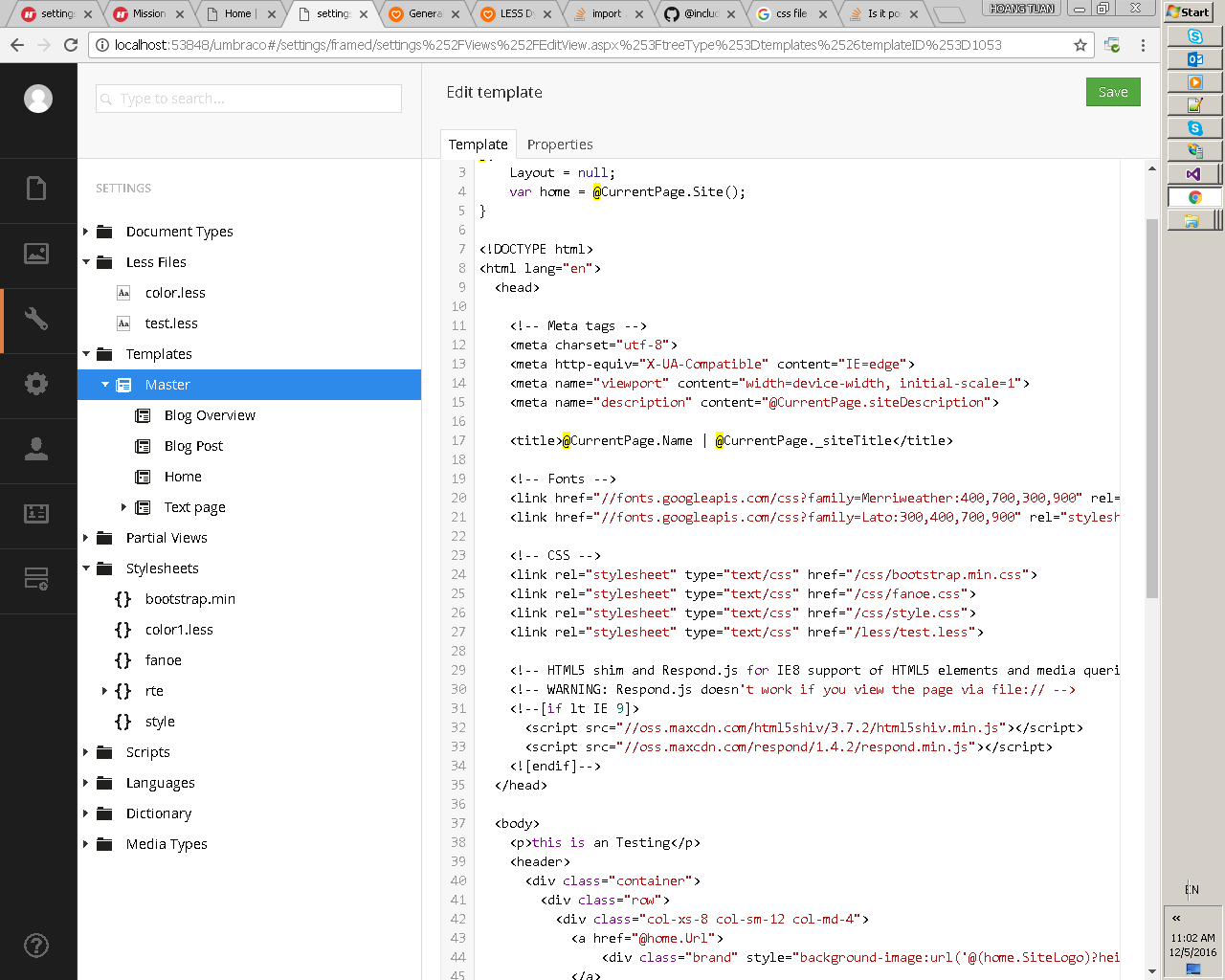
Task: Open the Settings wrench section in the sidebar
Action: 36,319
